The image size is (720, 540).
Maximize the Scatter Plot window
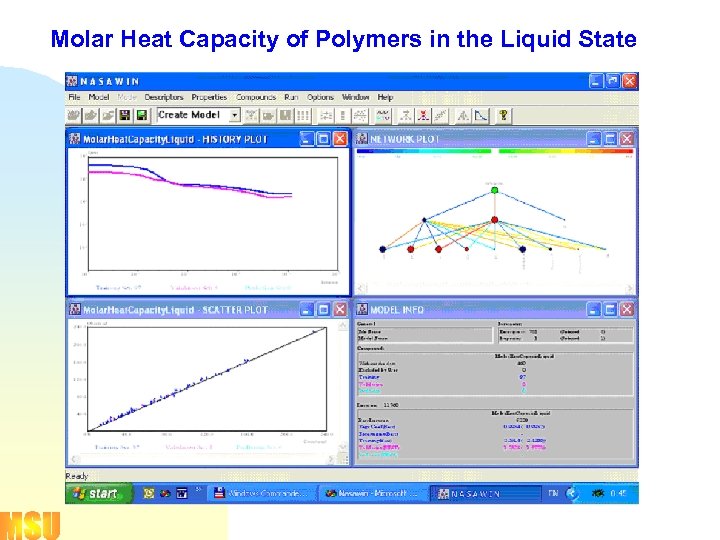click(x=323, y=309)
